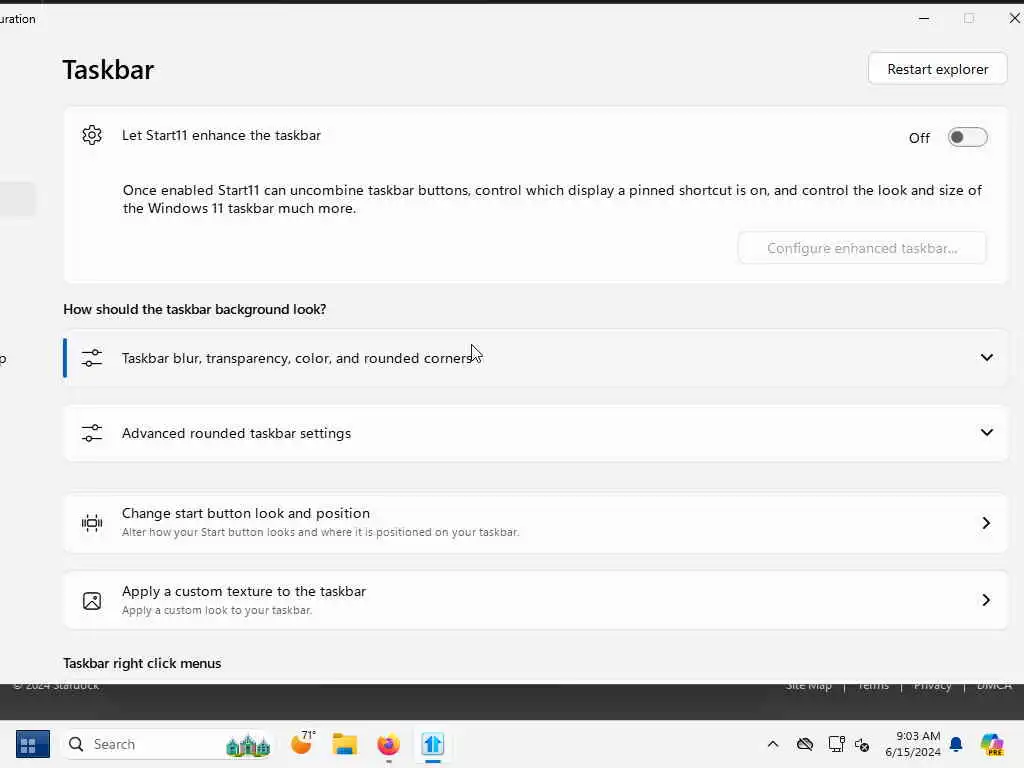The image size is (1024, 768).
Task: Expand Advanced rounded taskbar settings chevron
Action: (986, 432)
